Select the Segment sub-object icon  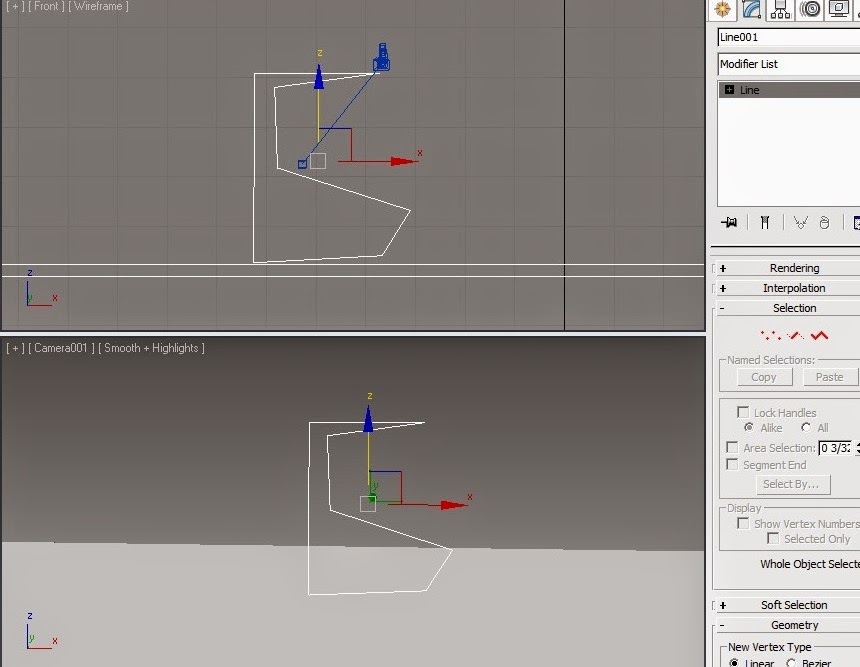pyautogui.click(x=794, y=336)
